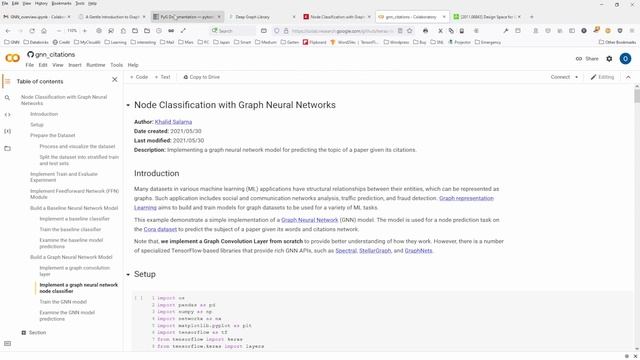640x360 pixels.
Task: Click the zoom out minus icon in browser toolbar
Action: [x=59, y=31]
